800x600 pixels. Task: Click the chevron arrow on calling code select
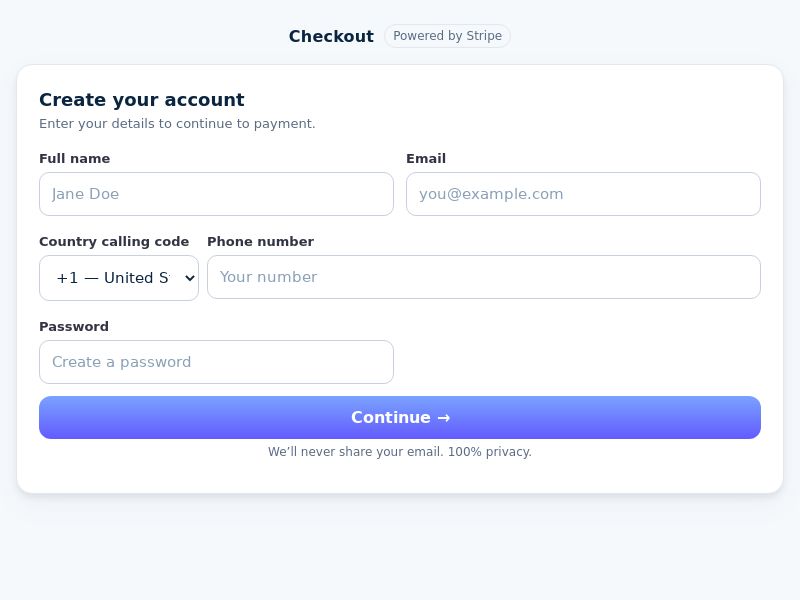coord(189,278)
